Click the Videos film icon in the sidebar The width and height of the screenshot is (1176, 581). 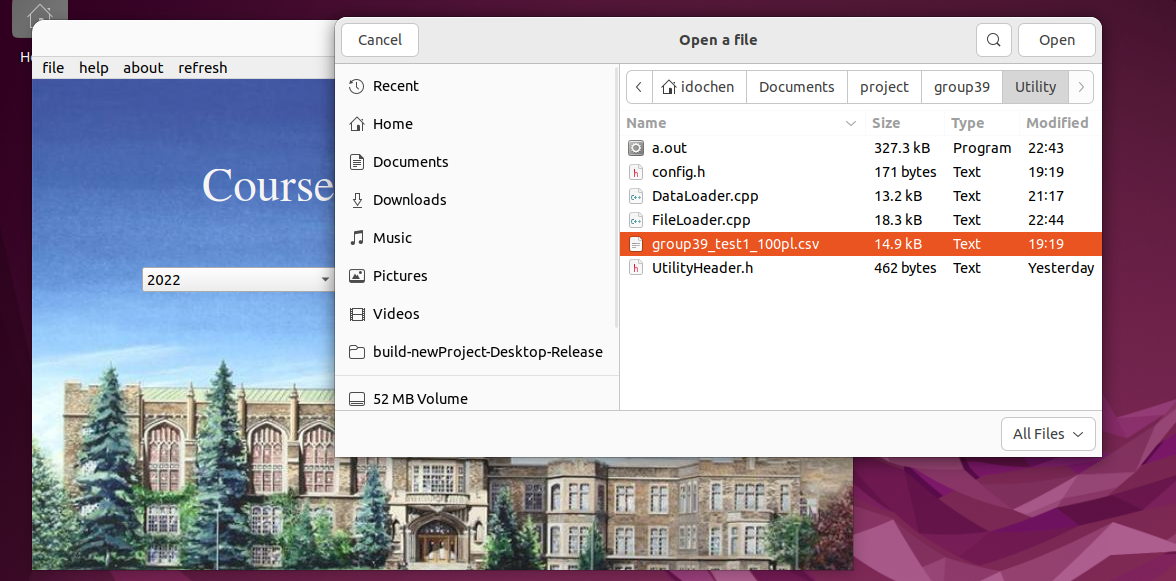coord(358,314)
